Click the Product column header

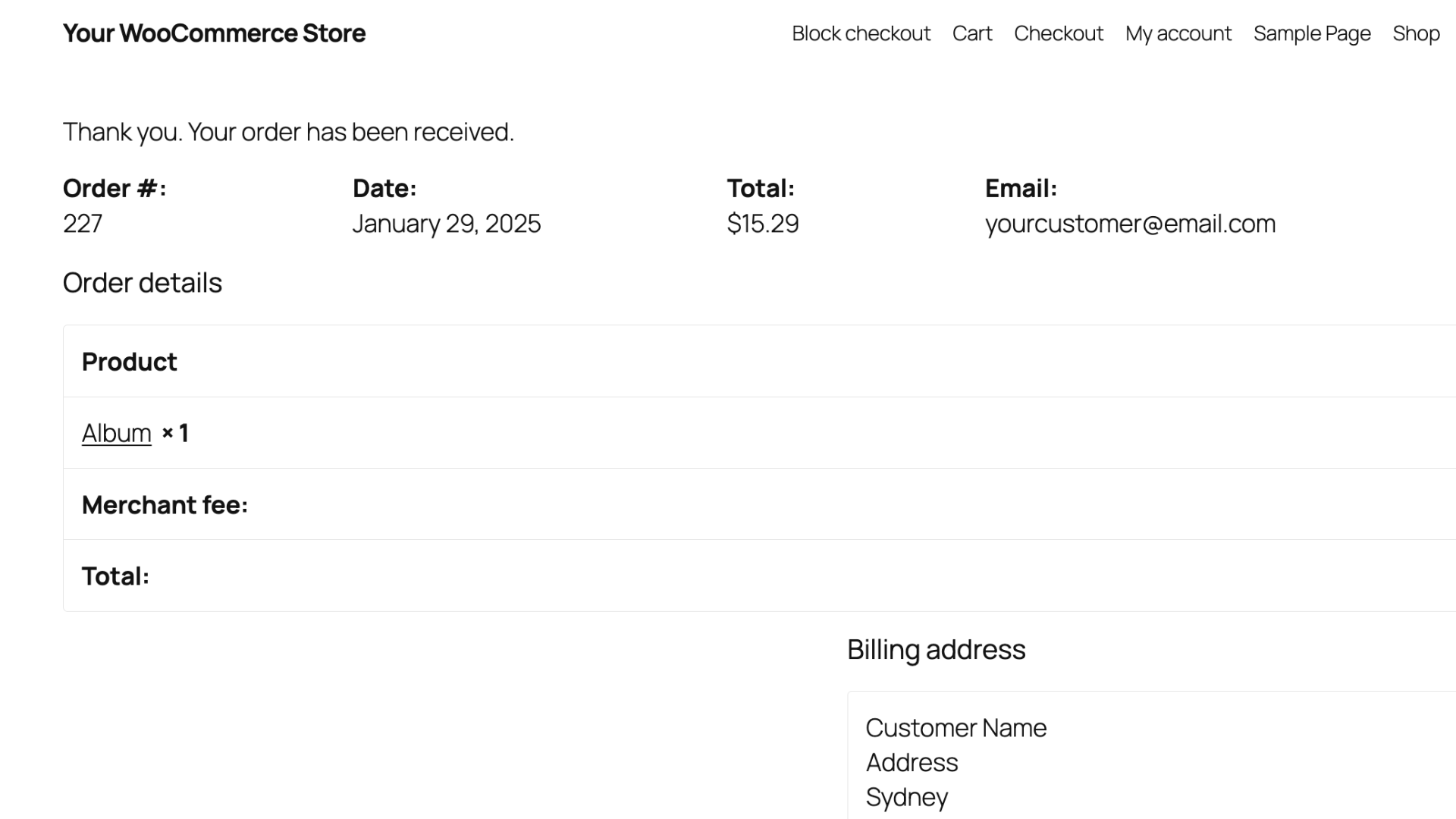click(129, 362)
